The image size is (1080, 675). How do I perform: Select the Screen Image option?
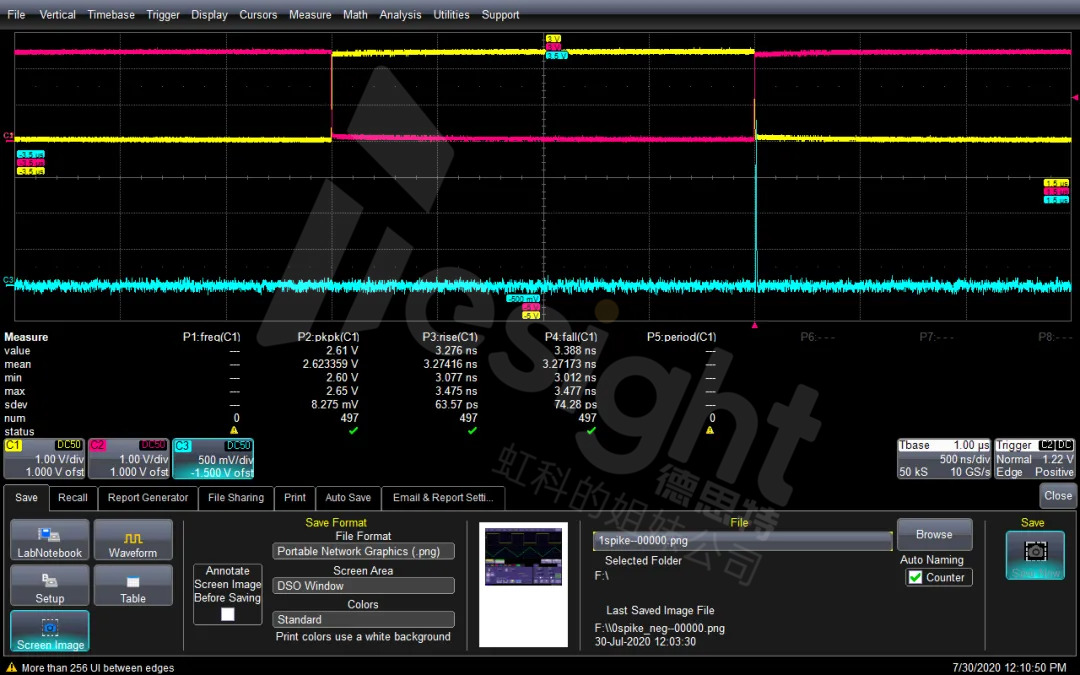pyautogui.click(x=50, y=631)
